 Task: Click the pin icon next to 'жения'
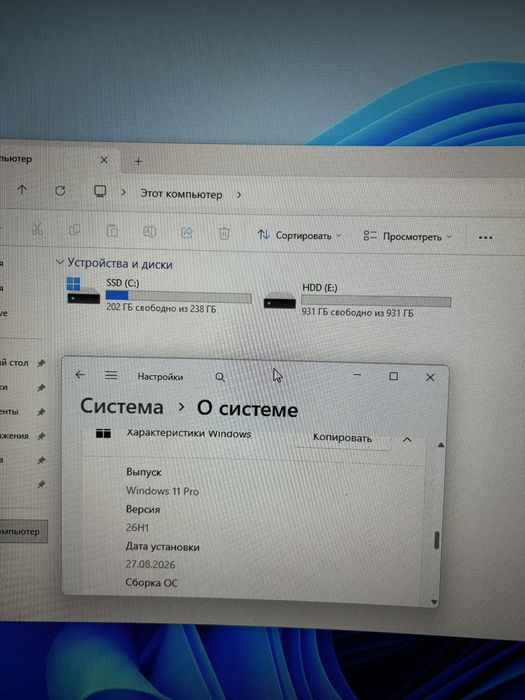41,436
